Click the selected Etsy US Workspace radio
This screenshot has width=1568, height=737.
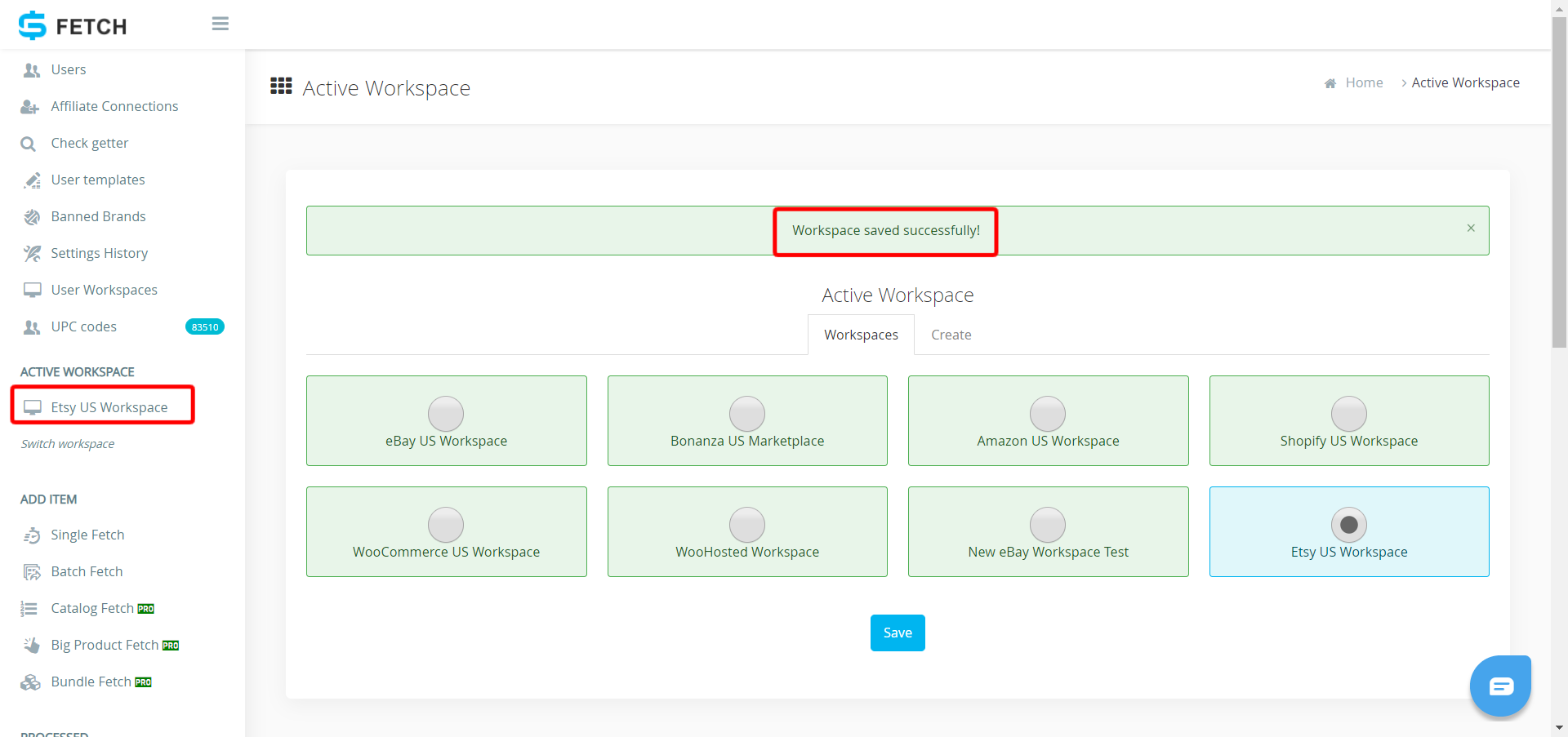[x=1349, y=525]
